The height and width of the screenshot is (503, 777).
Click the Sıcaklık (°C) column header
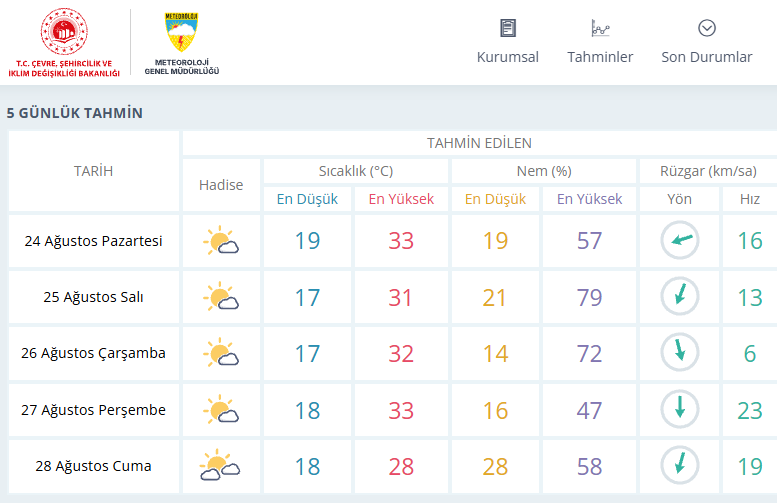click(x=356, y=171)
